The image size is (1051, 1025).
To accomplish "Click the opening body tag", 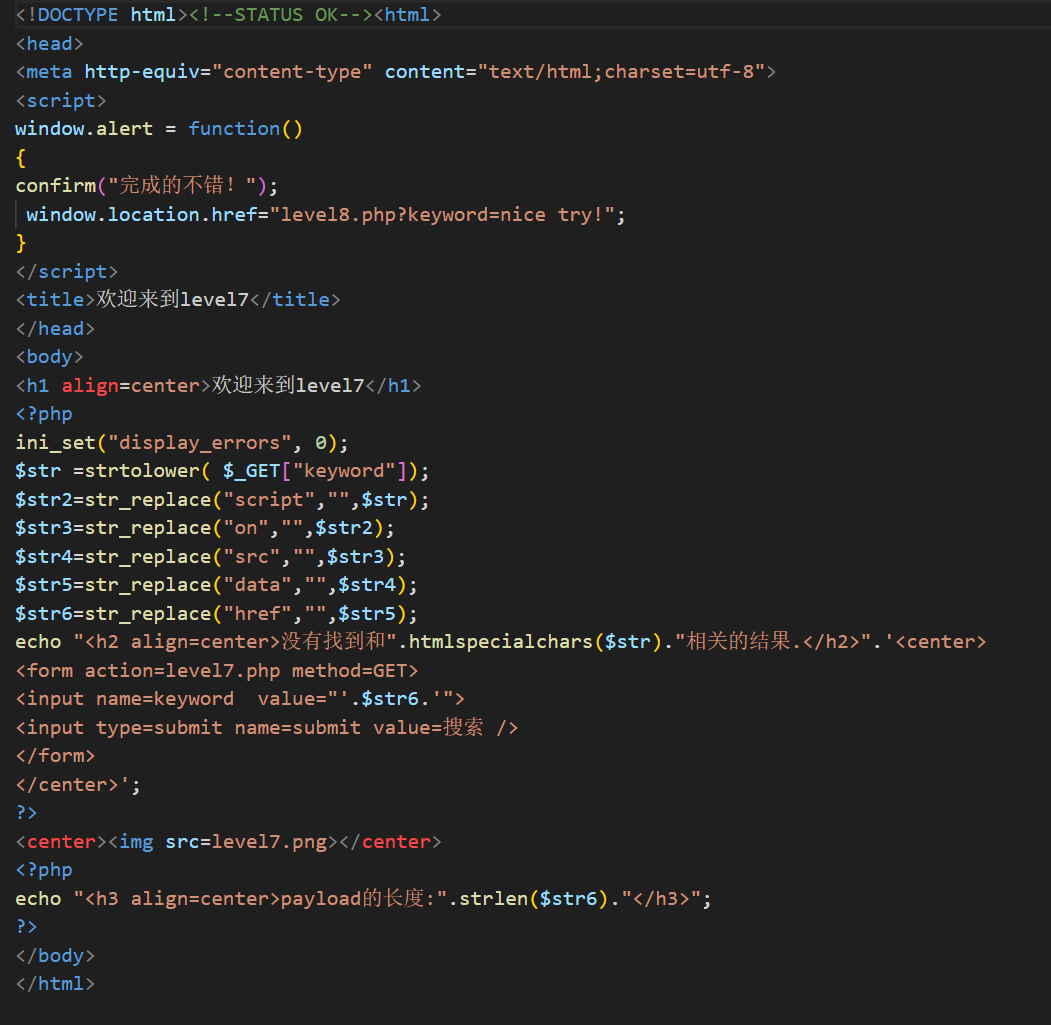I will 50,357.
